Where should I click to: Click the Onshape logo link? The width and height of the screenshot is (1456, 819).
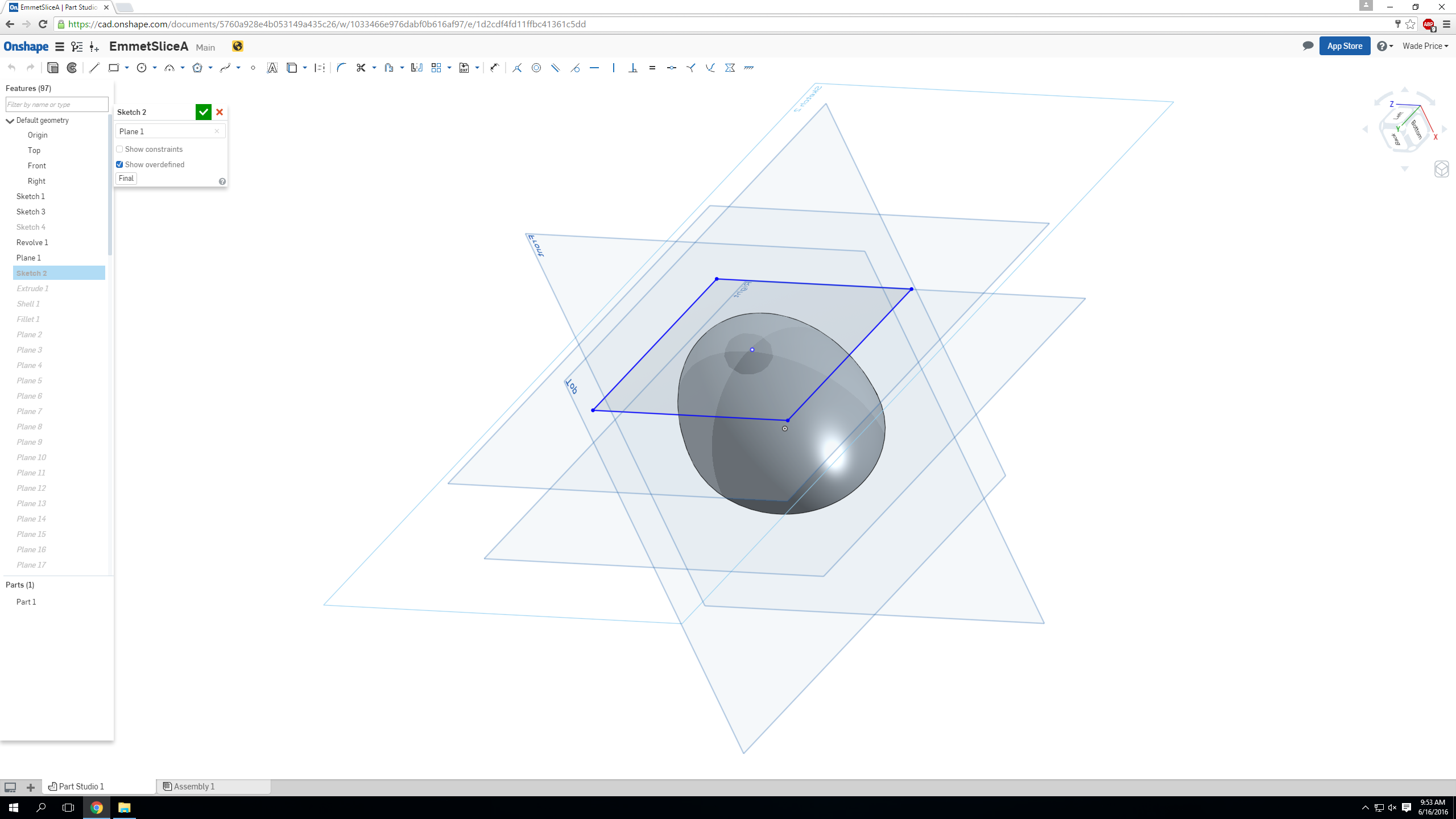coord(26,47)
